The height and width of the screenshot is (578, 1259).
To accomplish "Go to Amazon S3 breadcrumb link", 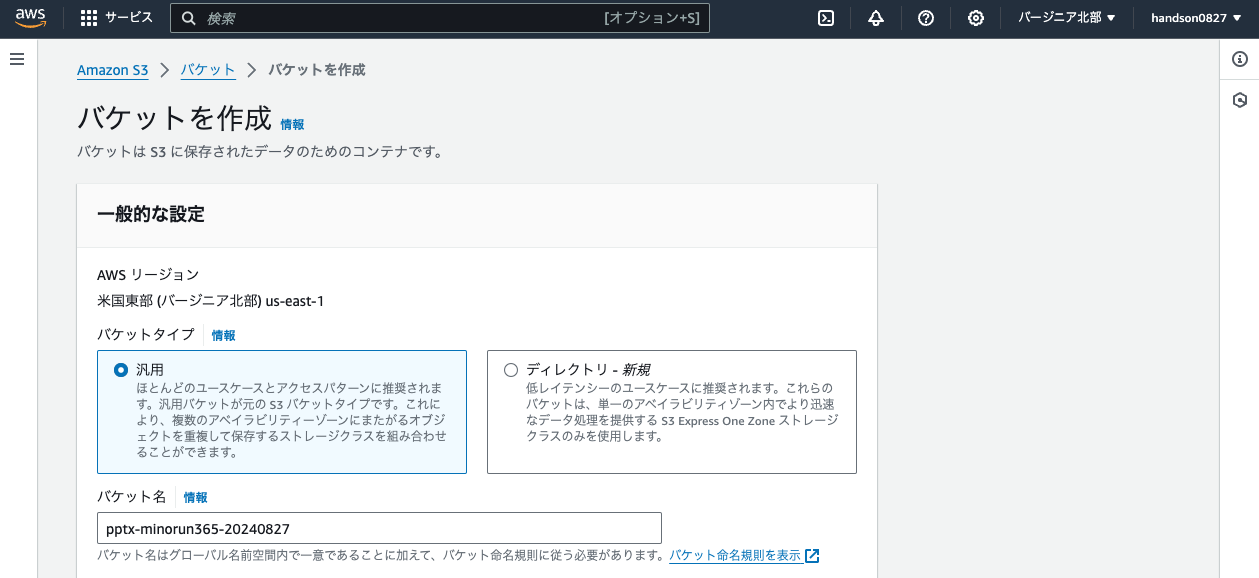I will click(112, 70).
